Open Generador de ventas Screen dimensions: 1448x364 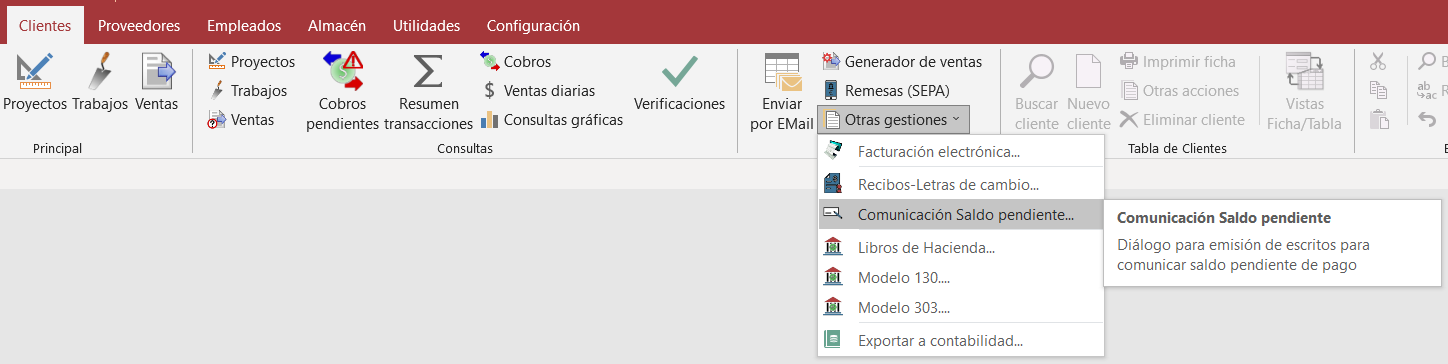click(x=901, y=62)
